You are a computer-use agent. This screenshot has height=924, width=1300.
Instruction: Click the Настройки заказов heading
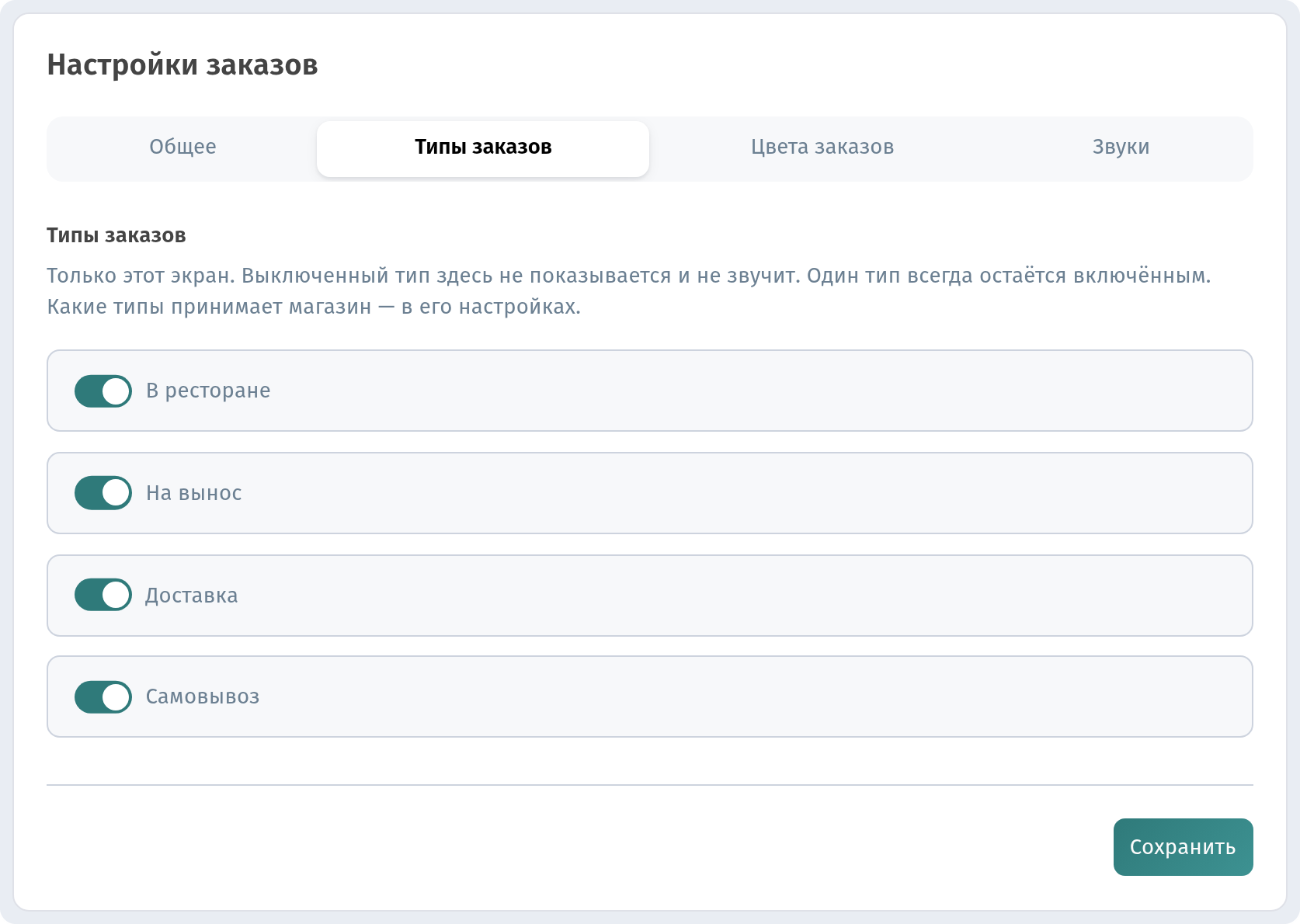coord(182,64)
